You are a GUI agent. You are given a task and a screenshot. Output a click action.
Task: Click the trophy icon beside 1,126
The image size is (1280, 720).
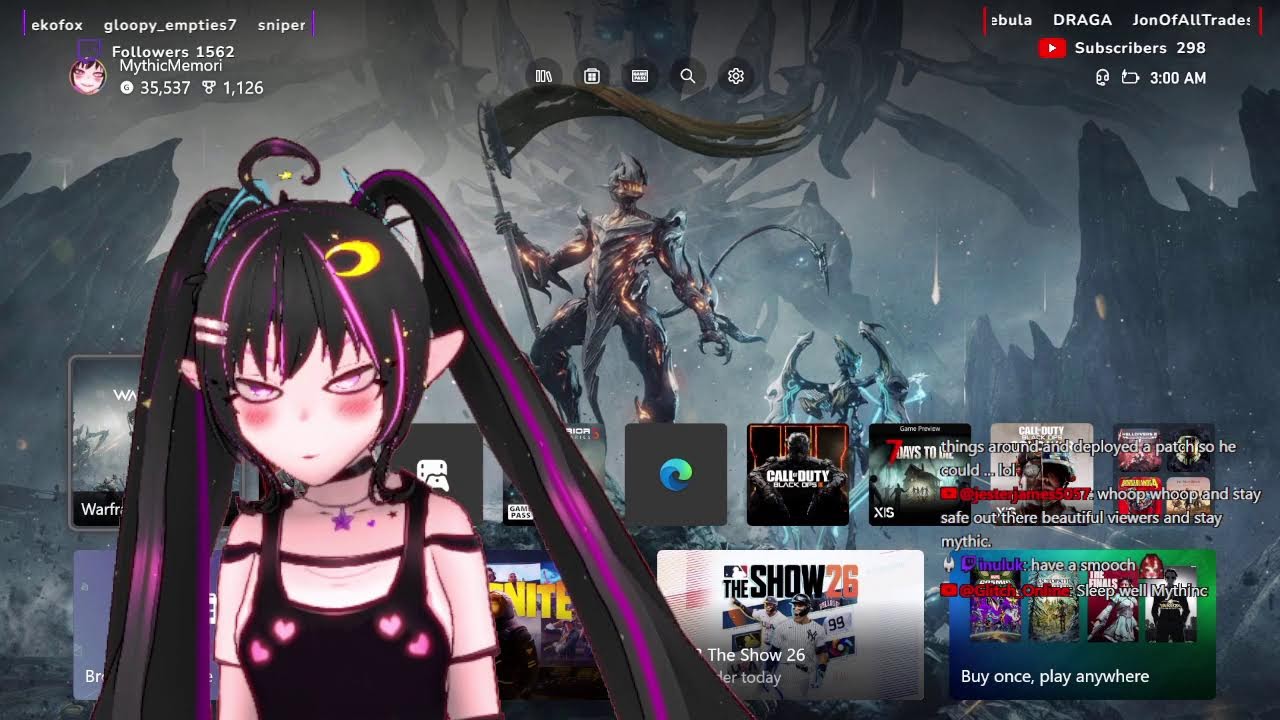(x=209, y=88)
